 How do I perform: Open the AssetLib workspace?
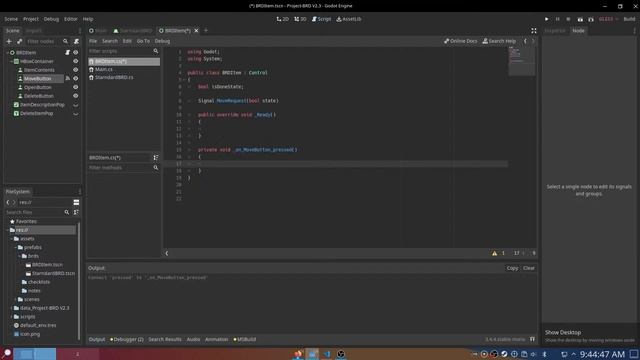[x=349, y=19]
